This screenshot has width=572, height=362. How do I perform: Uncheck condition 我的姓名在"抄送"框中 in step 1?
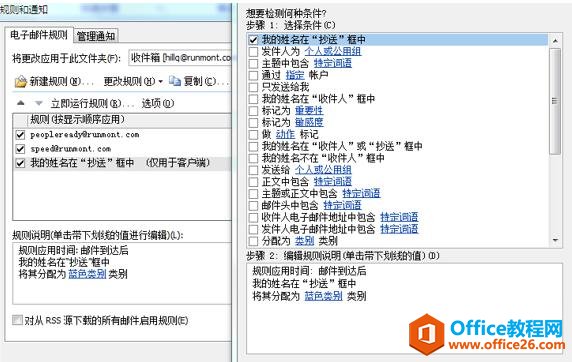pos(253,40)
